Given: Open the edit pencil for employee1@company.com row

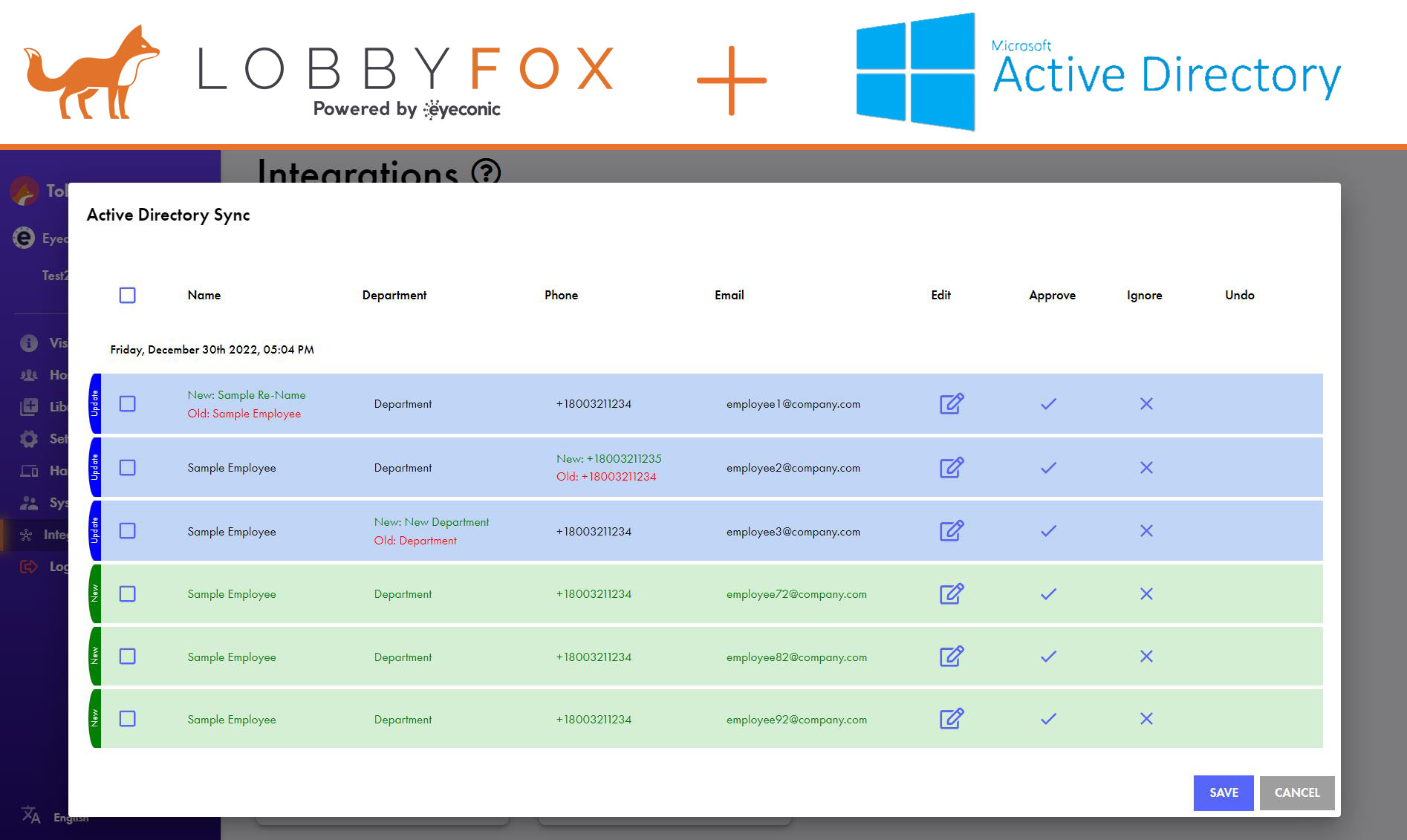Looking at the screenshot, I should pyautogui.click(x=952, y=403).
